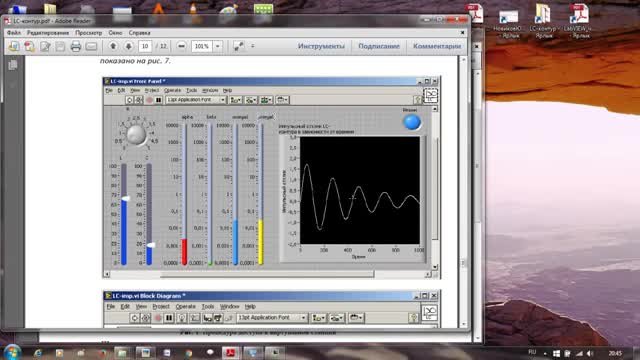Go to previous page with up arrow

click(113, 46)
